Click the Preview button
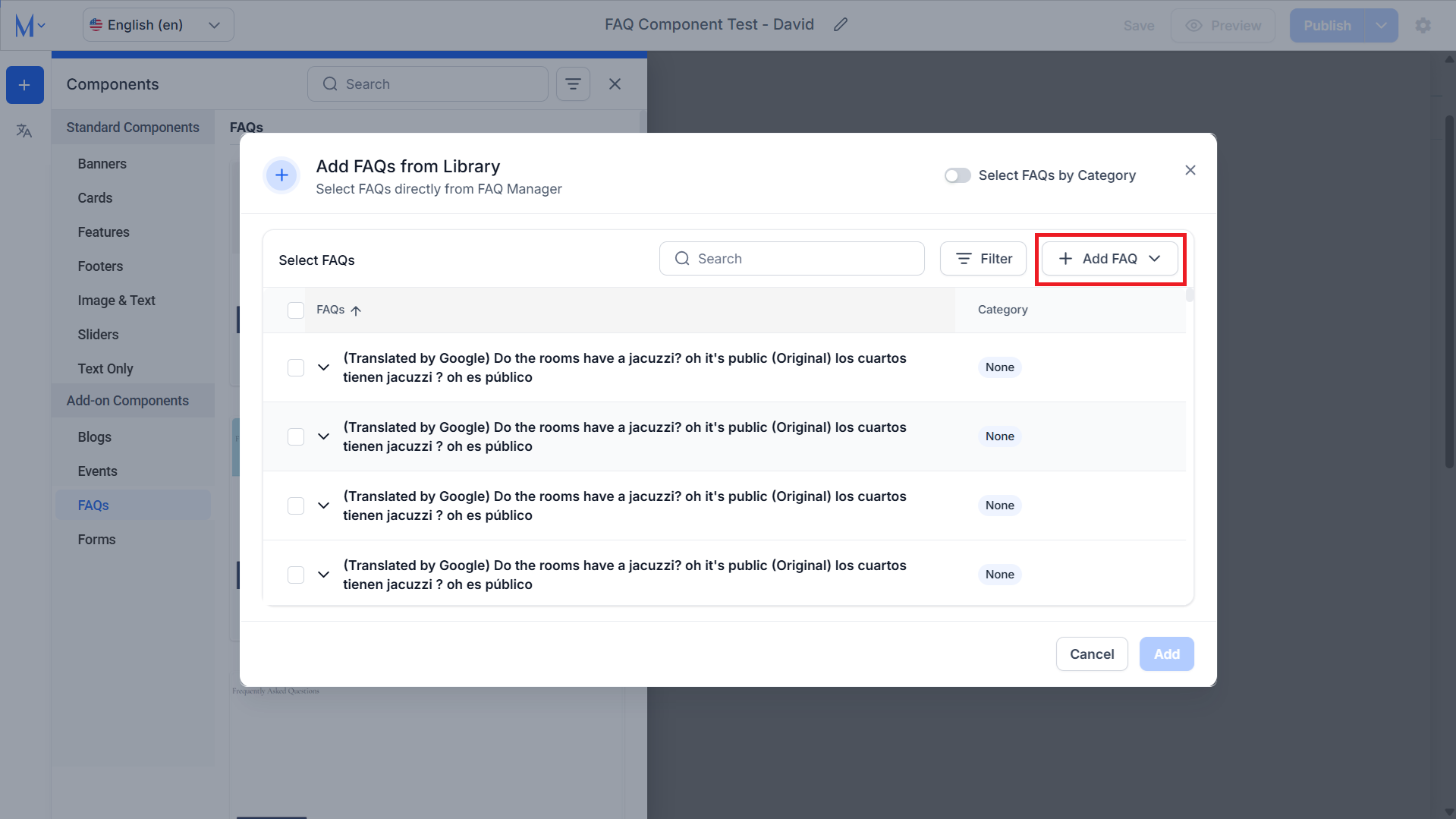The width and height of the screenshot is (1456, 819). click(x=1223, y=26)
